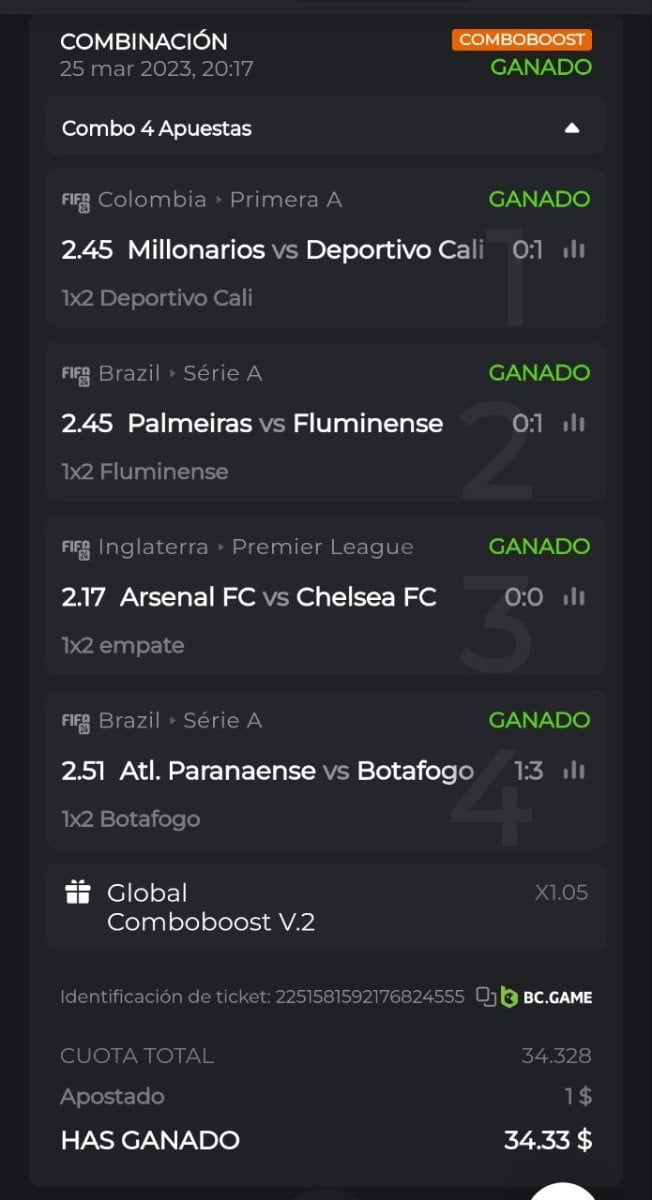The height and width of the screenshot is (1200, 652).
Task: Open stats icon for Atl. Paranaense vs Botafogo
Action: [573, 771]
